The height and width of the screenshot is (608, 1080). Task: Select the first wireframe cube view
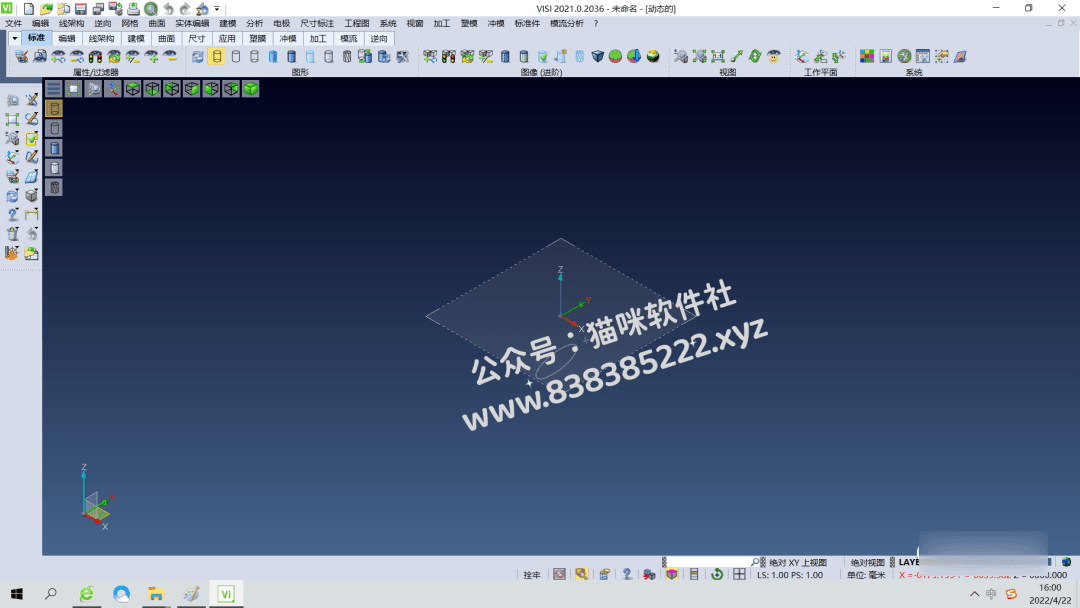(132, 89)
